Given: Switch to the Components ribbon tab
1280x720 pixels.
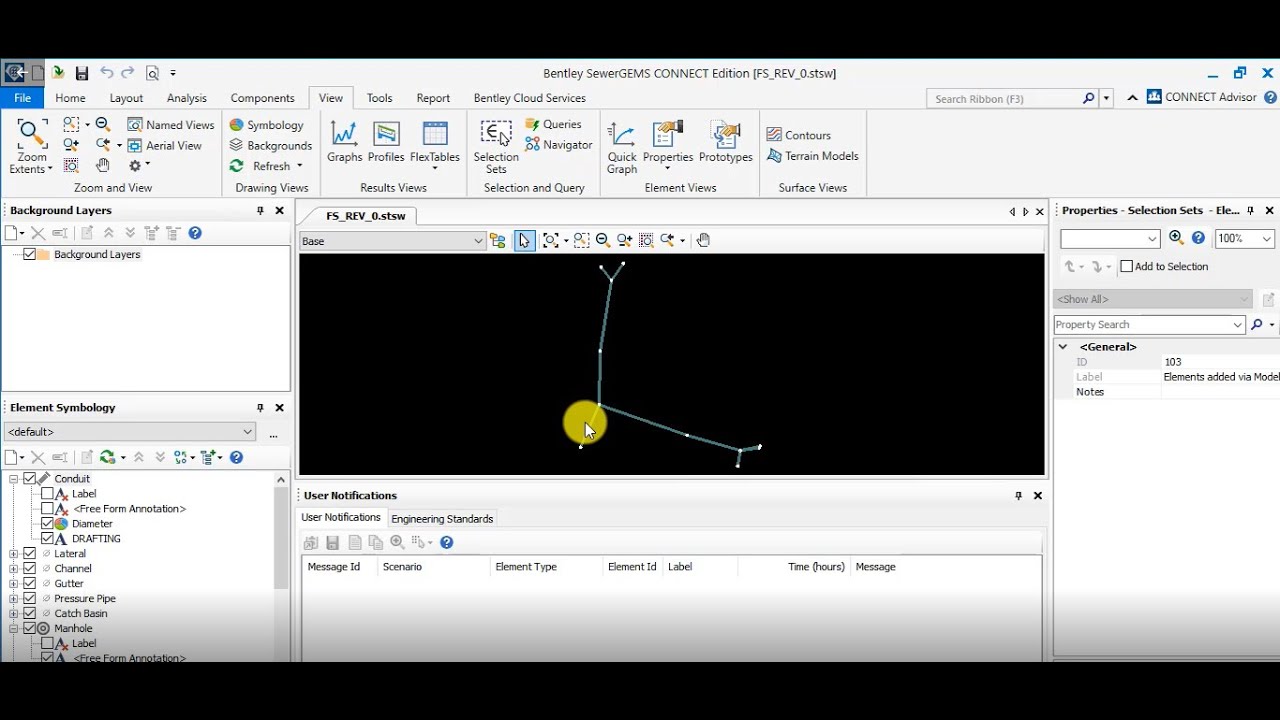Looking at the screenshot, I should [262, 98].
